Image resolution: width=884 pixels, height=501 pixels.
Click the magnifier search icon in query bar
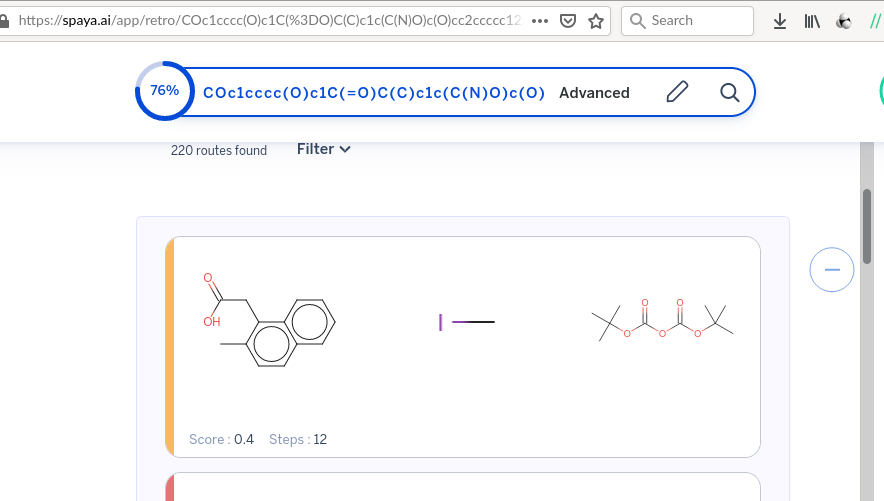tap(730, 93)
